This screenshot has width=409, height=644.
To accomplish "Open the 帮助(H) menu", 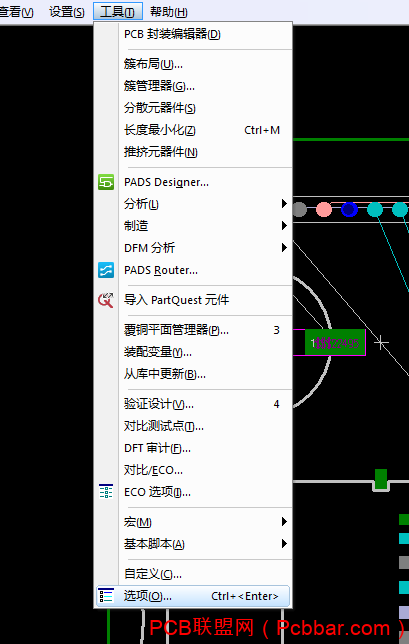I will tap(169, 12).
